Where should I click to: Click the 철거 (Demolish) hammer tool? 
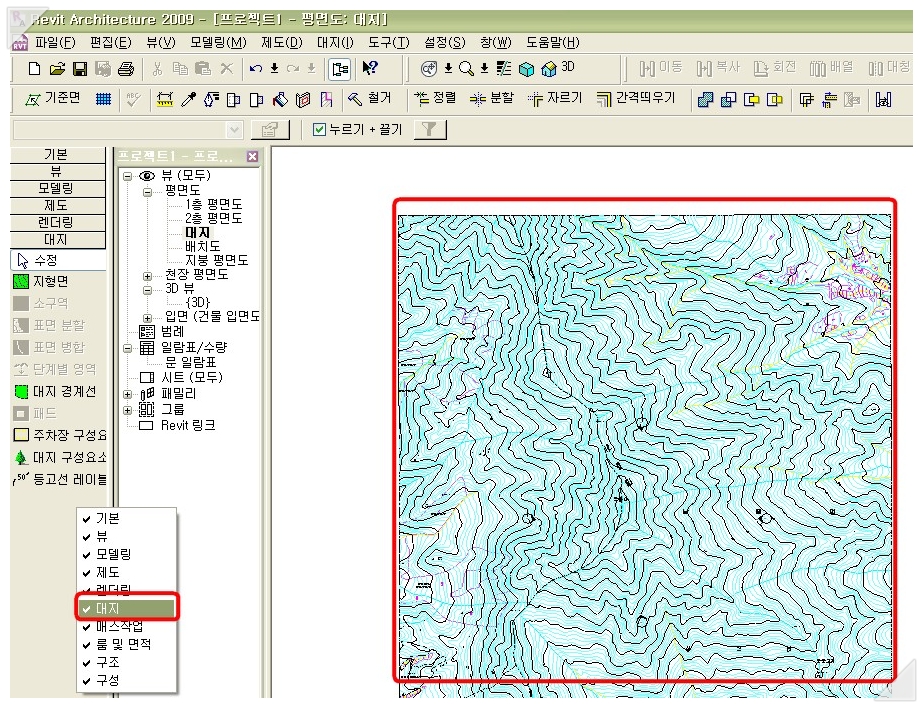[x=369, y=99]
